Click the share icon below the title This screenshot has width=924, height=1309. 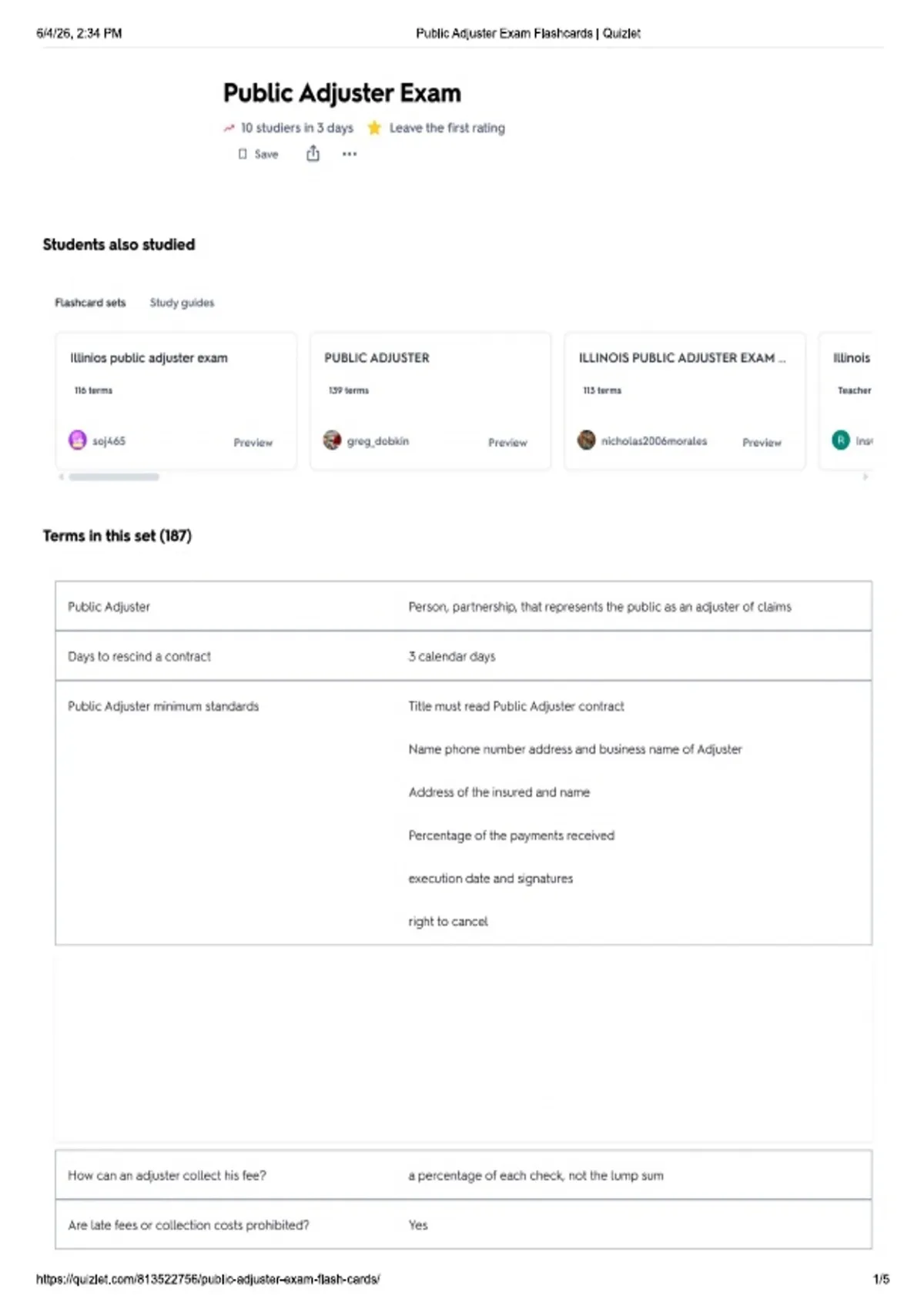(313, 154)
